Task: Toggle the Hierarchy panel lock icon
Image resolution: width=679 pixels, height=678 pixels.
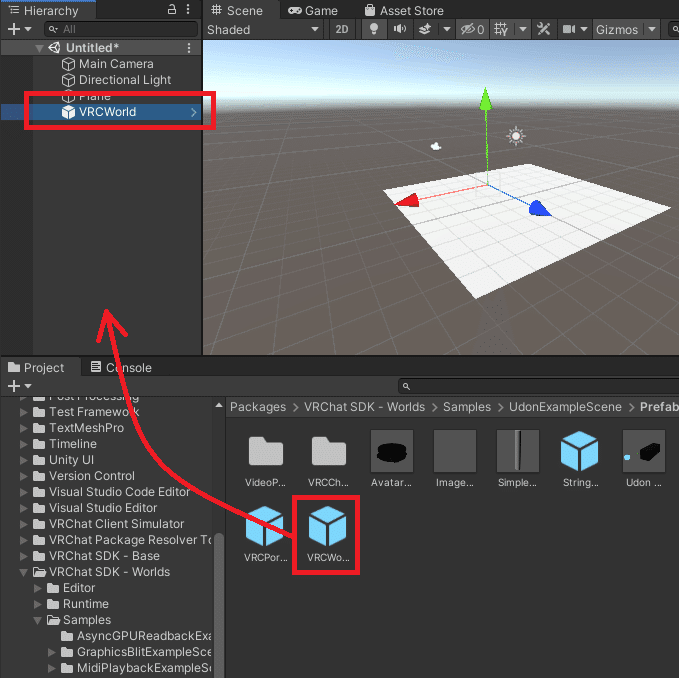Action: [172, 10]
